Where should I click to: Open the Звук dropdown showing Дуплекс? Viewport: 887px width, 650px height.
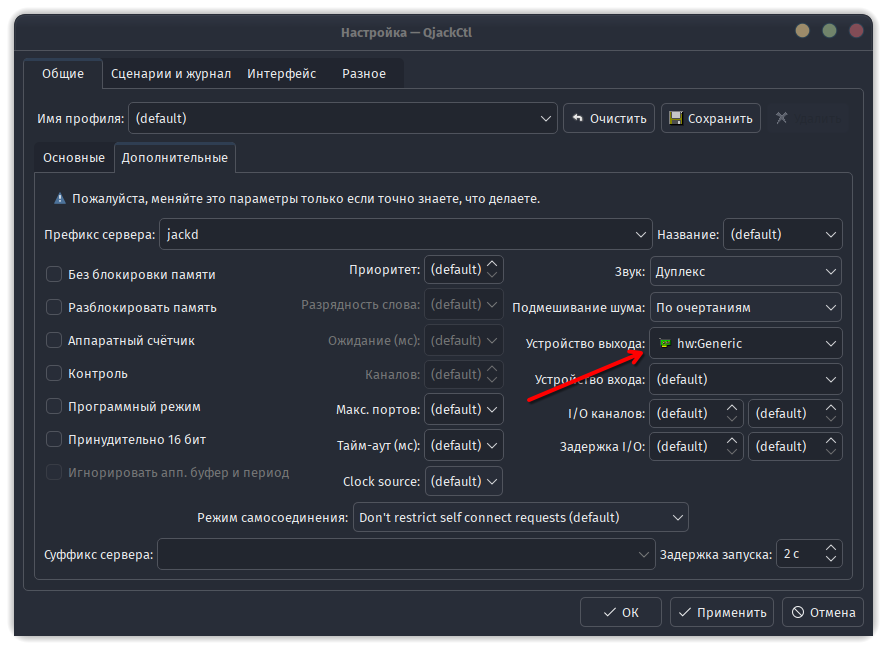pos(746,272)
